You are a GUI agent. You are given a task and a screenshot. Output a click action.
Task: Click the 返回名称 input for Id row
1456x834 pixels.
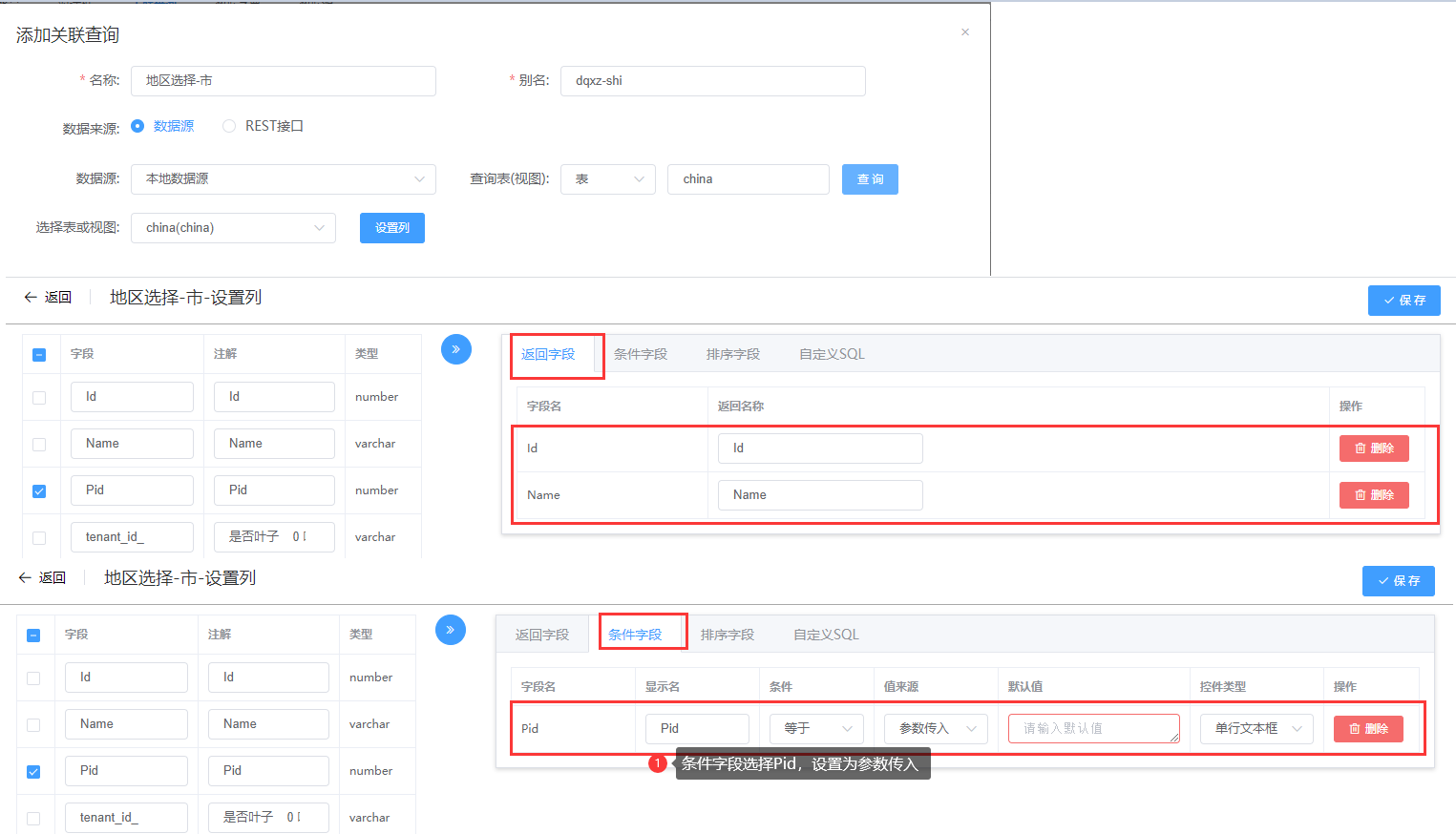(x=820, y=448)
